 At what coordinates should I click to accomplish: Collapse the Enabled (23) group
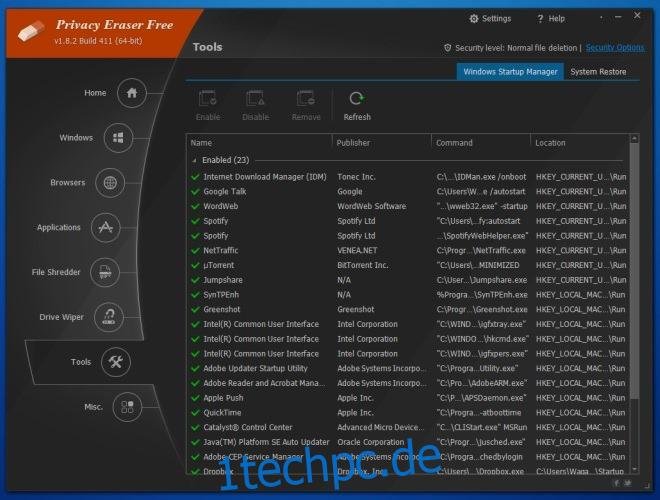tap(194, 160)
